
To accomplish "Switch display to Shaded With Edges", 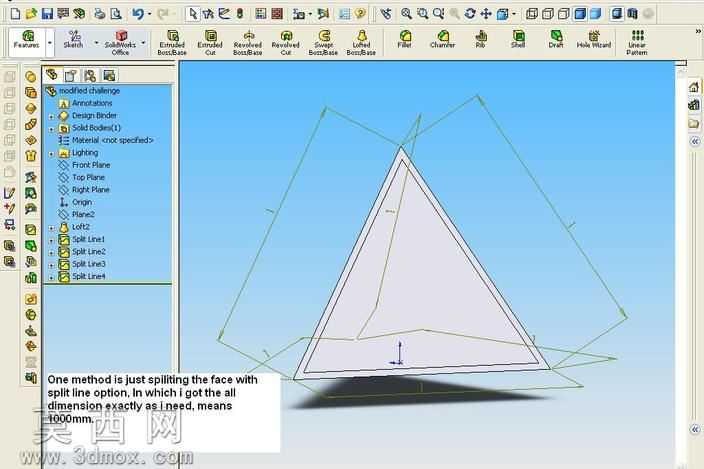I will (x=580, y=14).
